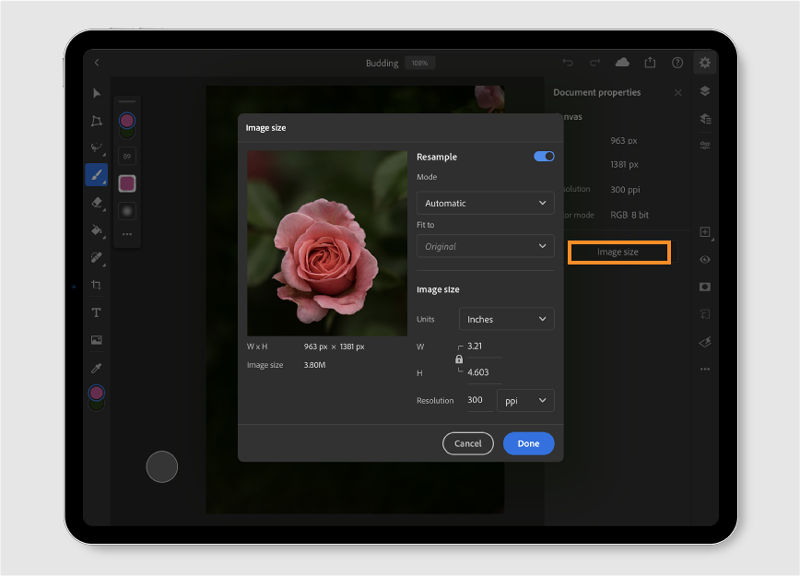The image size is (800, 576).
Task: Toggle the width-height aspect ratio lock
Action: pos(459,359)
